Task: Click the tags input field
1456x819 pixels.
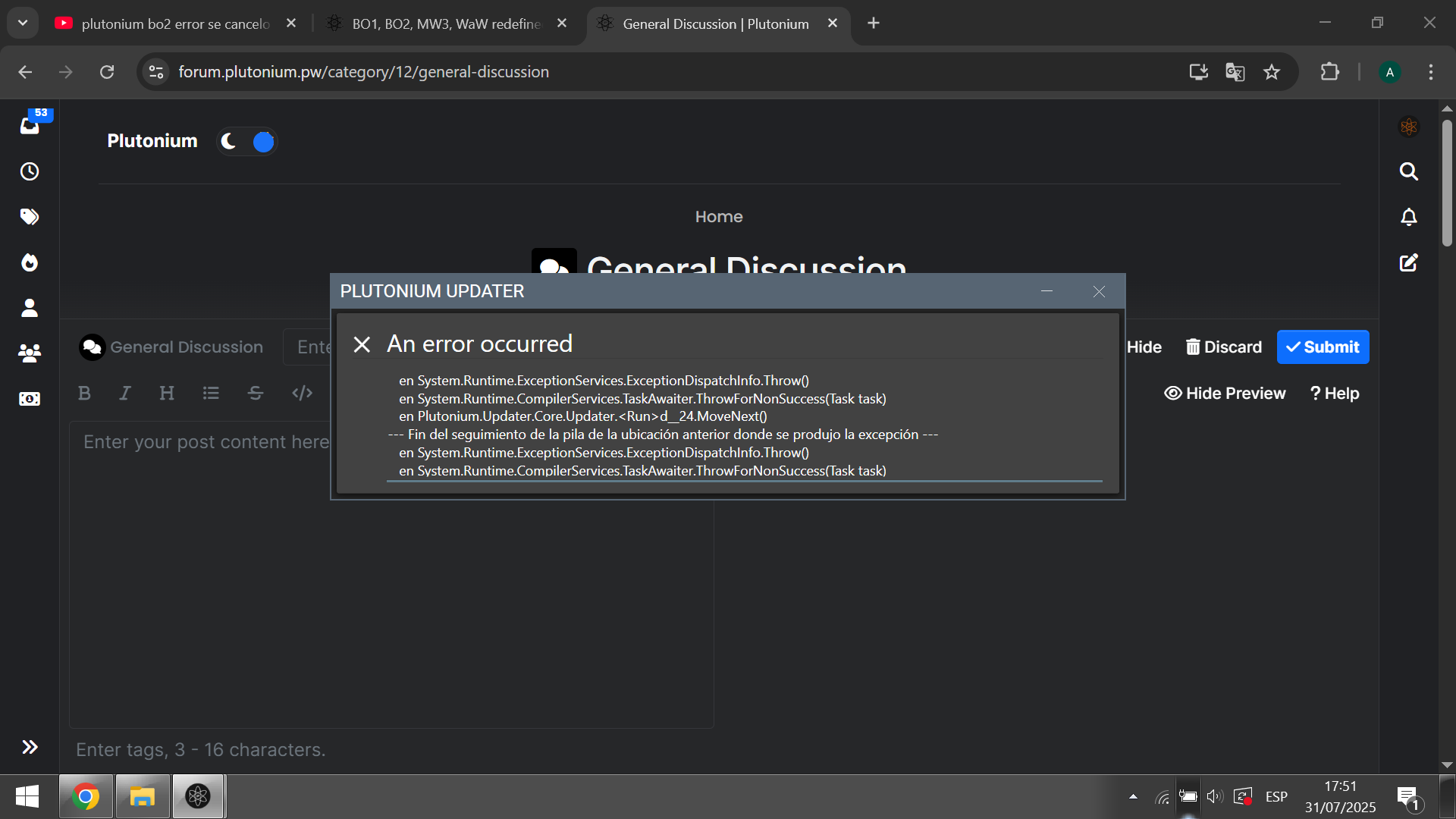Action: point(201,750)
